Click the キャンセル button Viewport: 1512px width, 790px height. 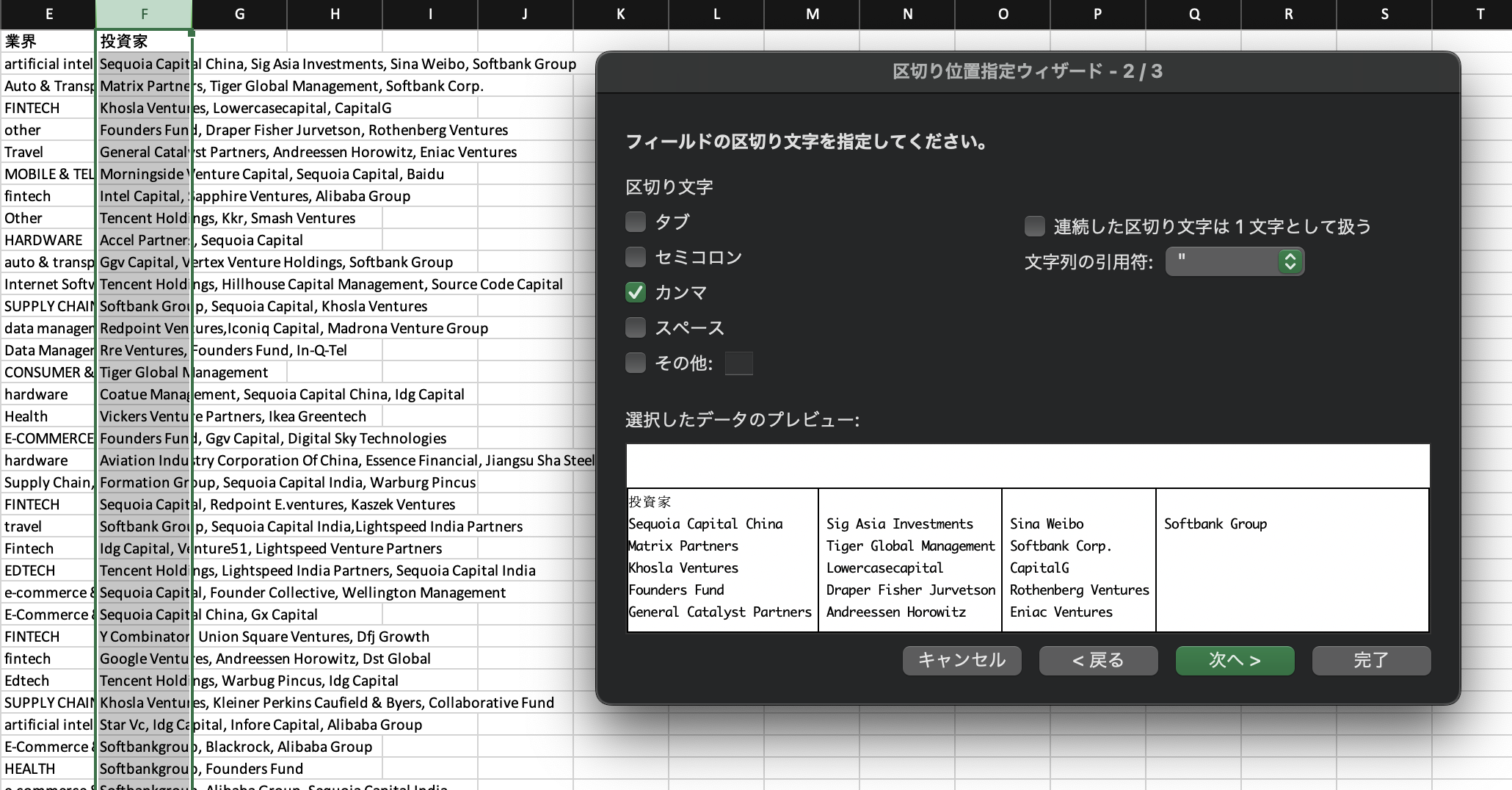(962, 660)
